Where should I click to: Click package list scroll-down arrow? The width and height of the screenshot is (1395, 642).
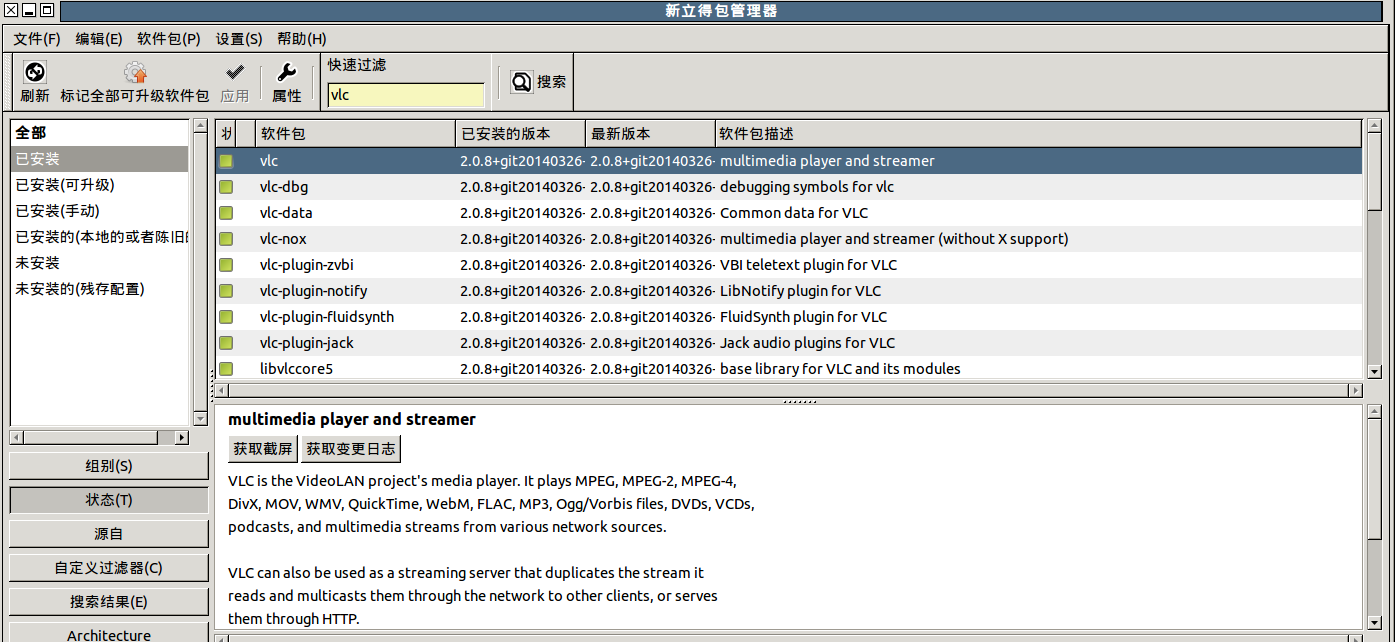(x=1374, y=371)
